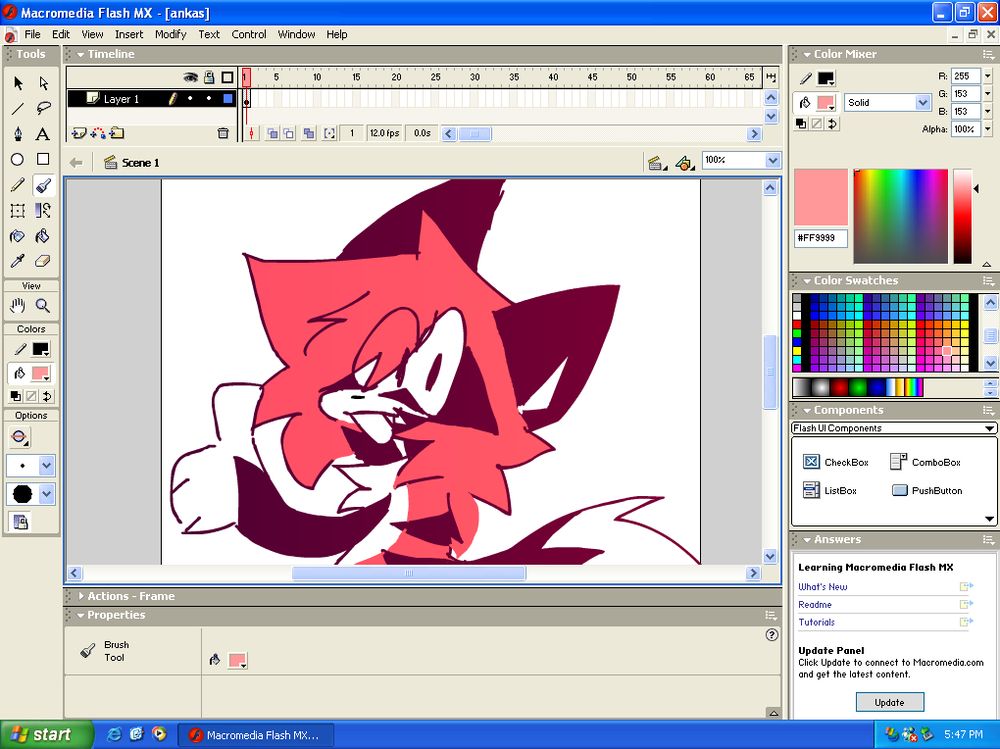Screen dimensions: 1000x749
Task: Open the Modify menu
Action: tap(170, 34)
